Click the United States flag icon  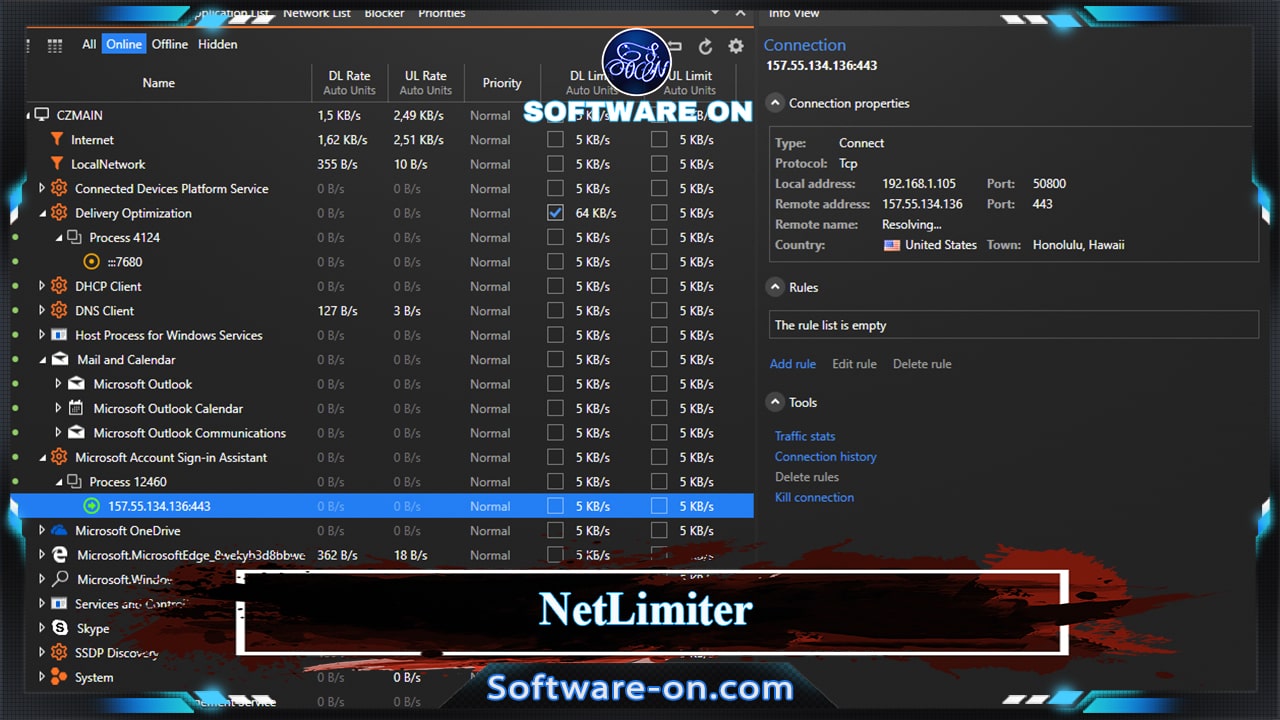[x=892, y=245]
